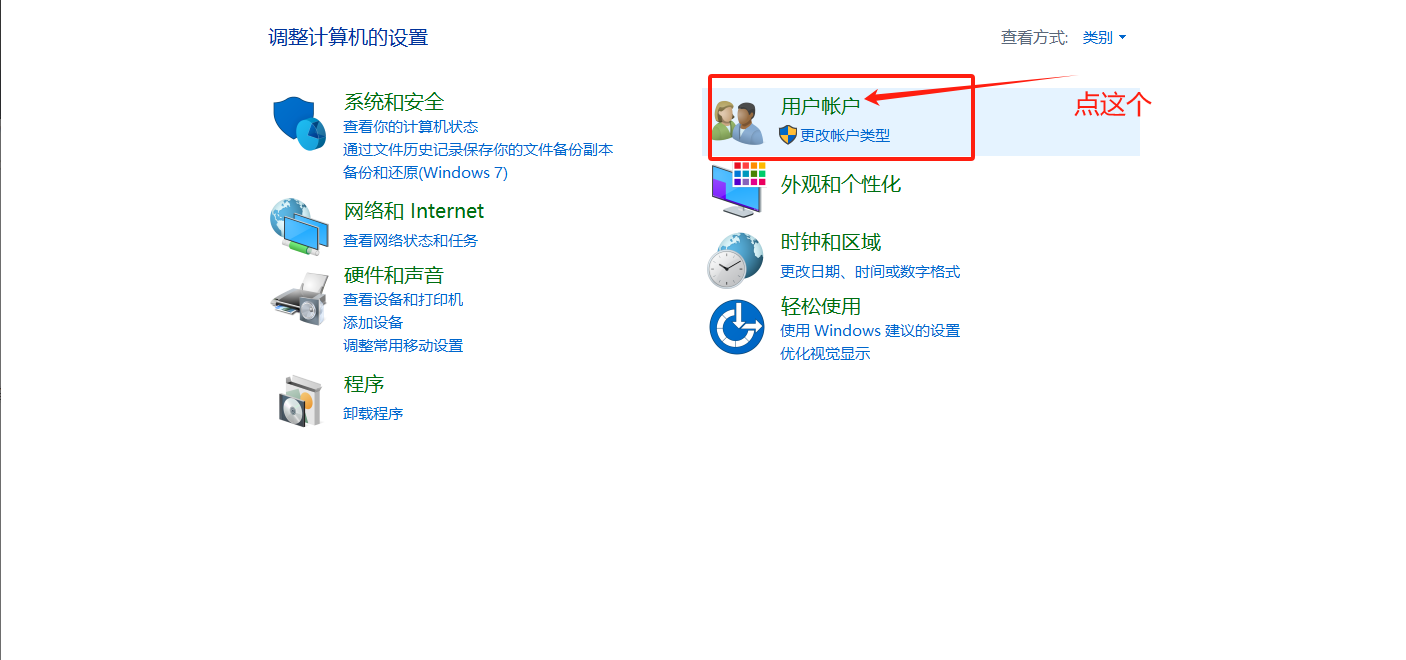Open 查看网络状态和任务 link
This screenshot has width=1406, height=660.
click(x=411, y=241)
